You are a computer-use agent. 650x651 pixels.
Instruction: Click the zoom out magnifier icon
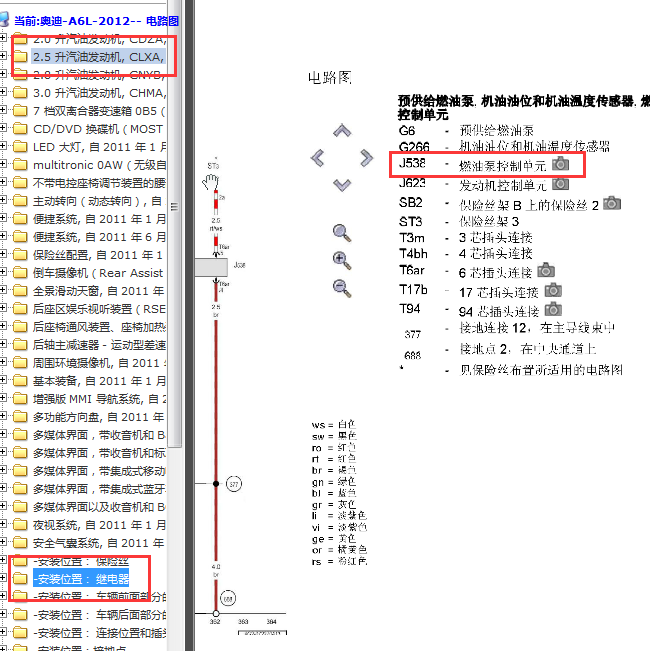342,289
